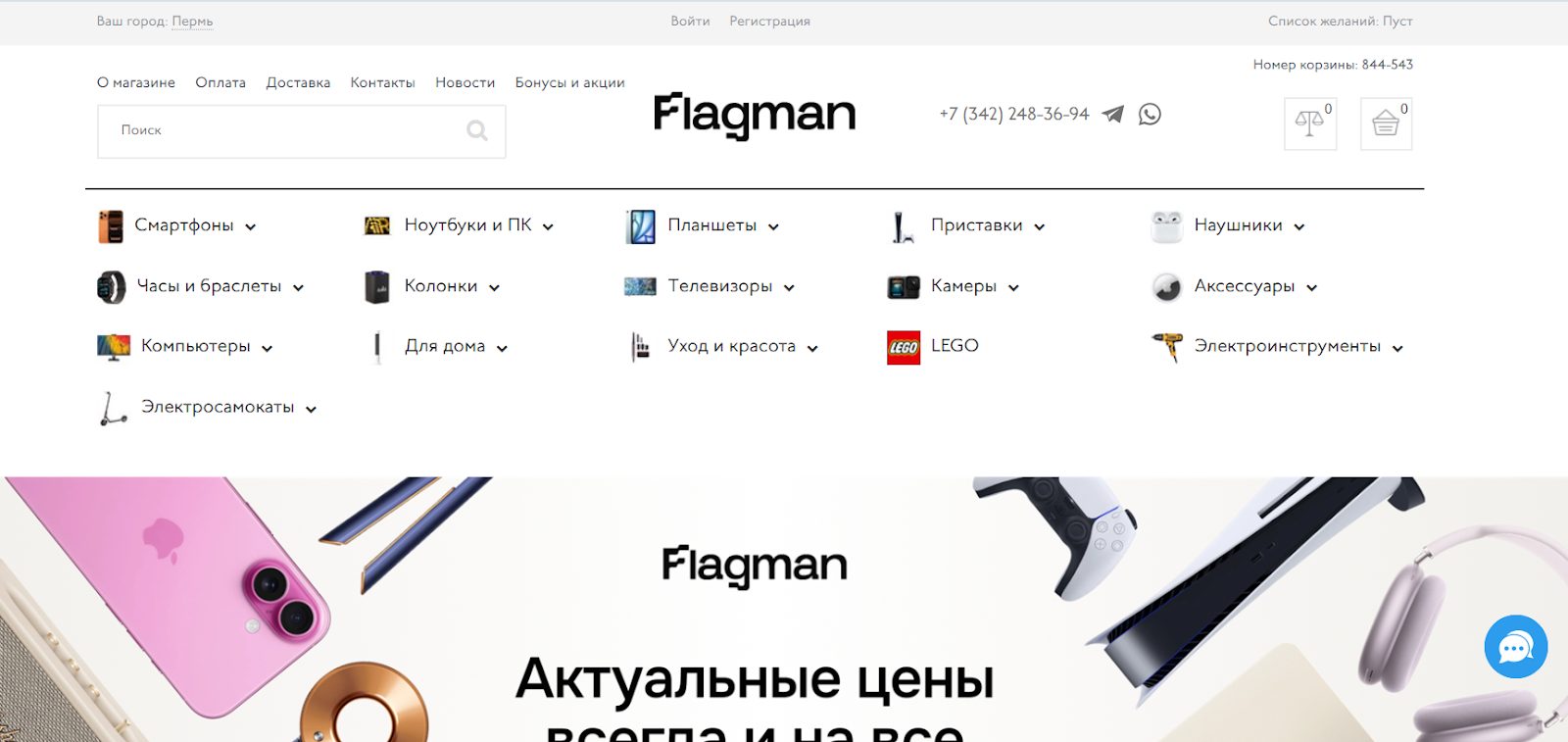Viewport: 1568px width, 742px height.
Task: Click the computer monitor category icon
Action: [114, 347]
